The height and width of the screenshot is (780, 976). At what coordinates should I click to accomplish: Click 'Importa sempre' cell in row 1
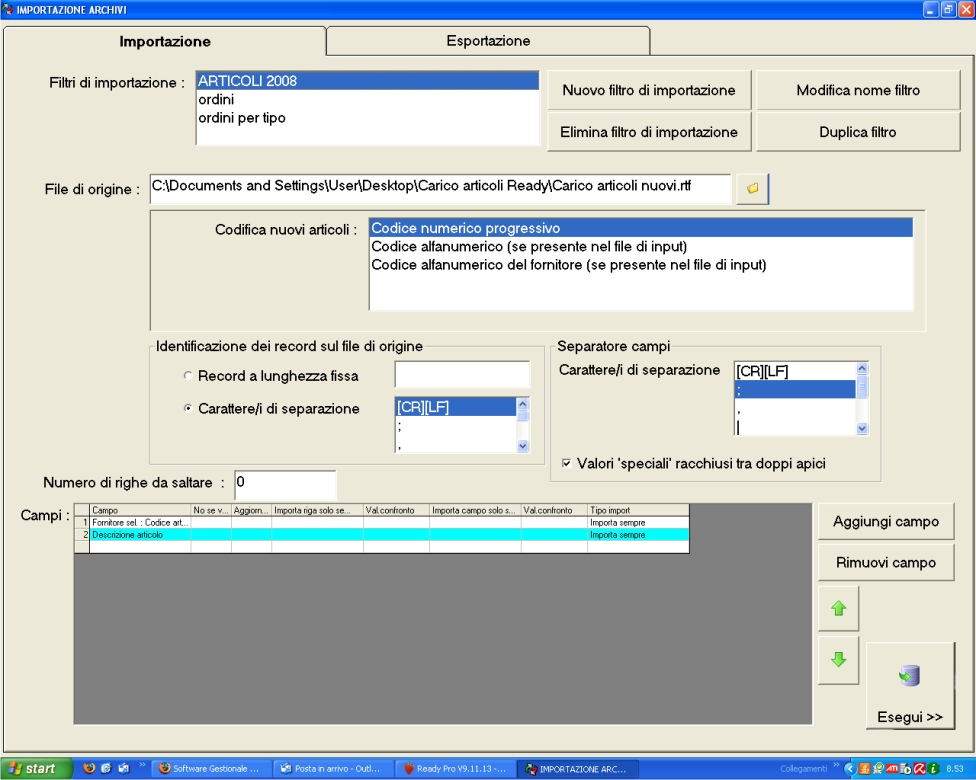638,523
